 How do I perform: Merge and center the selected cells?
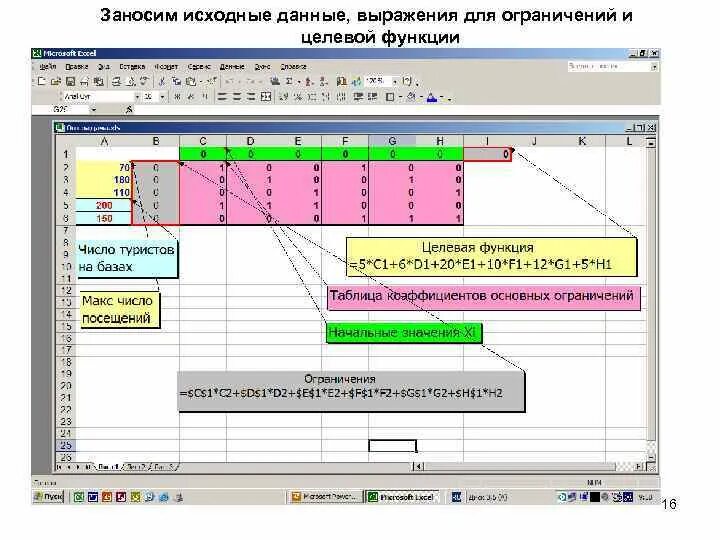point(265,97)
